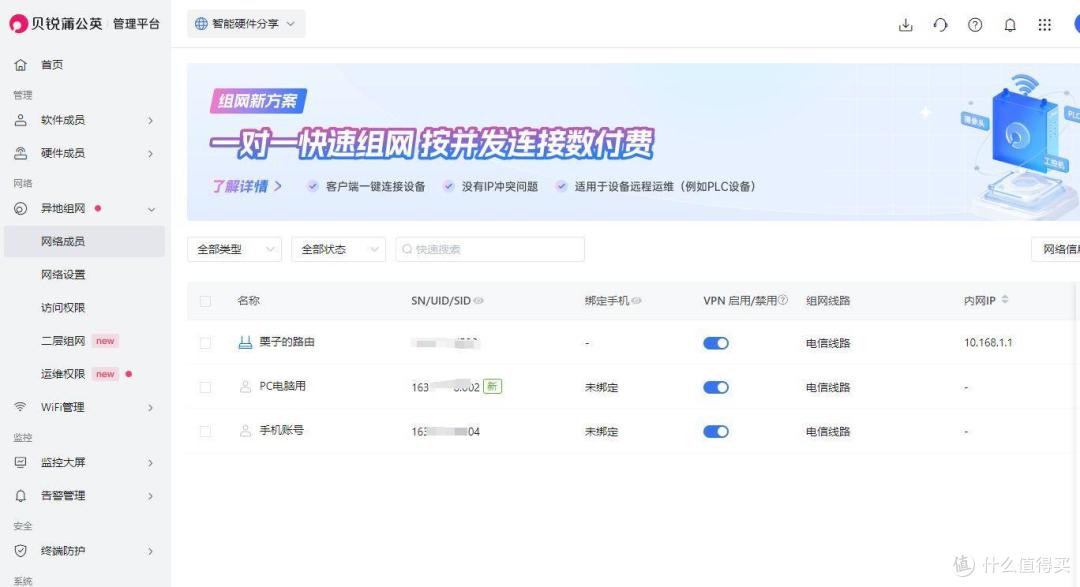Disable VPN switch for PC电脑用
This screenshot has height=587, width=1080.
pos(716,387)
